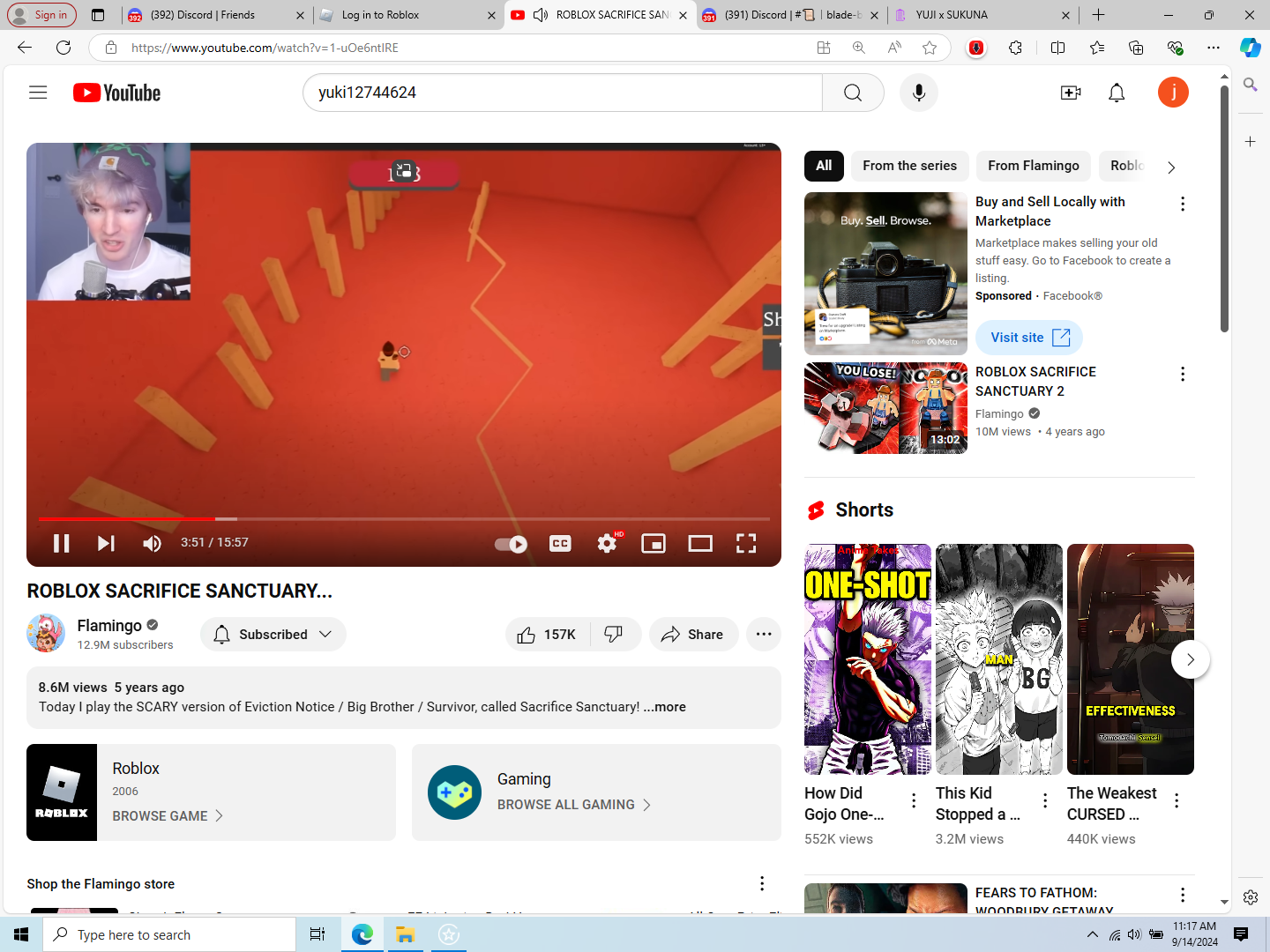The image size is (1270, 952).
Task: Open Edge Settings and more menu
Action: click(1214, 48)
